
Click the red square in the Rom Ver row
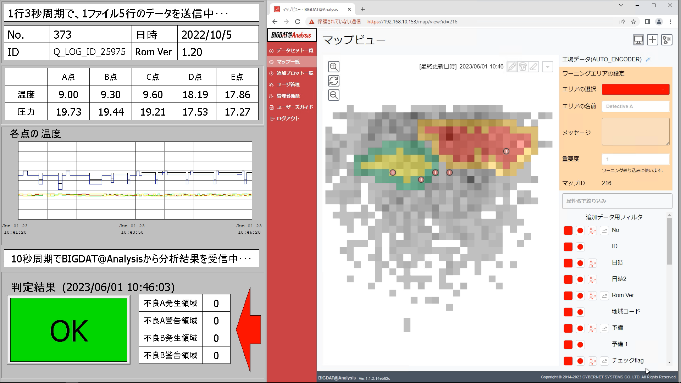(568, 296)
